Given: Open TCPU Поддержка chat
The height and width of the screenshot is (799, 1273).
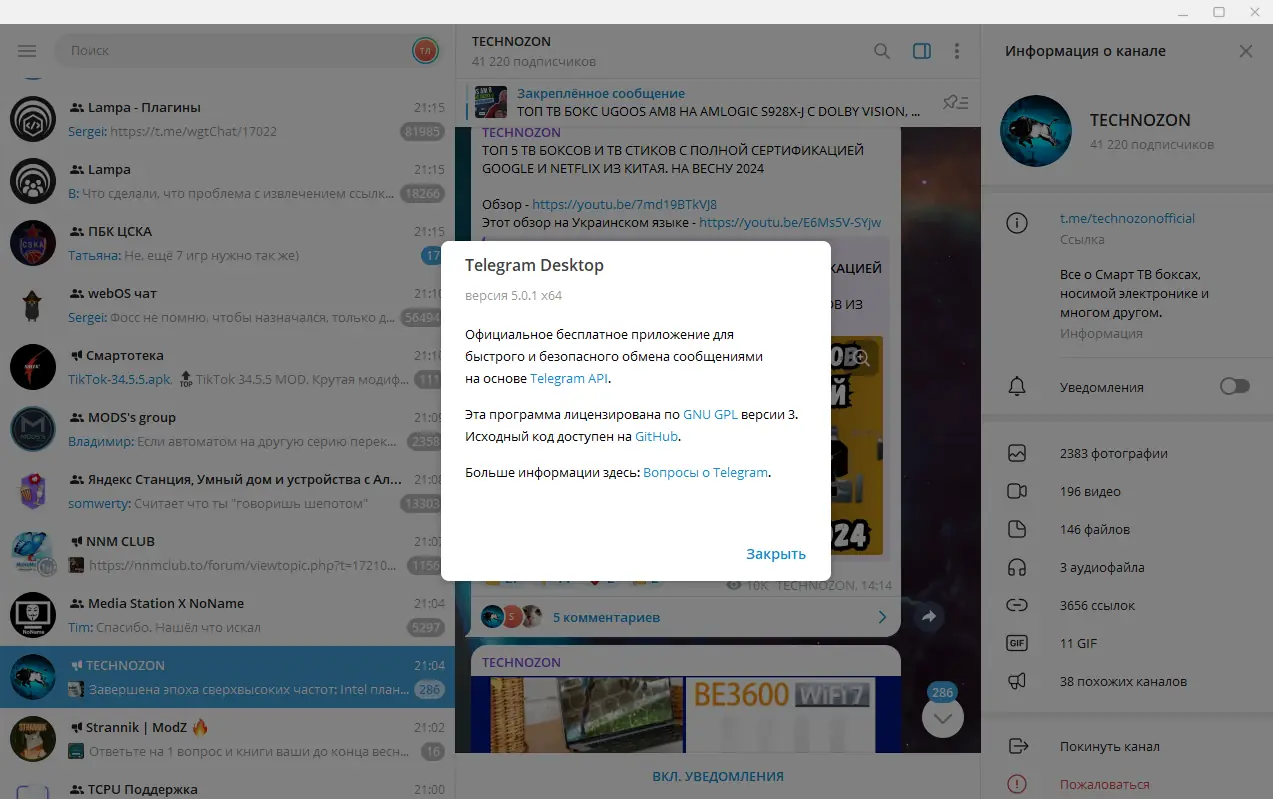Looking at the screenshot, I should pos(227,785).
